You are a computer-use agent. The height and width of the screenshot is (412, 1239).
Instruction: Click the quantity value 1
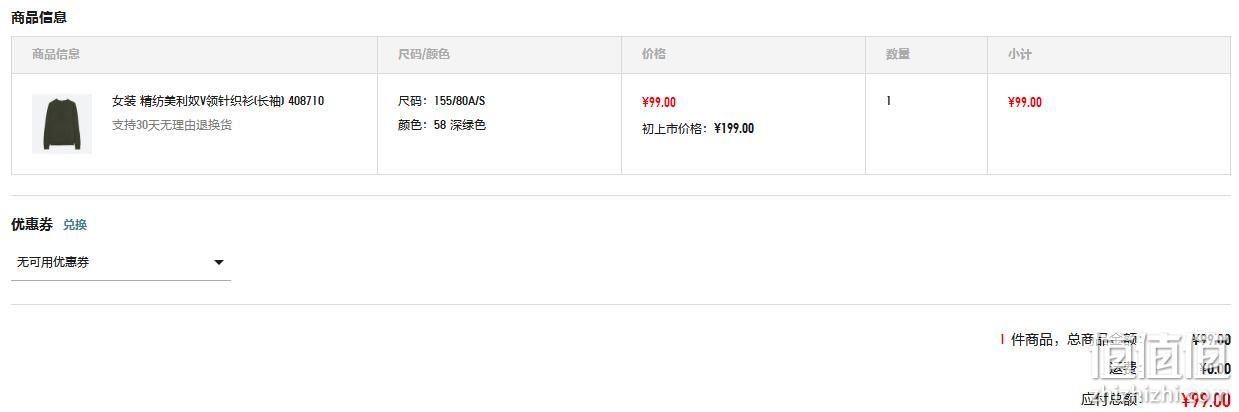pyautogui.click(x=888, y=101)
